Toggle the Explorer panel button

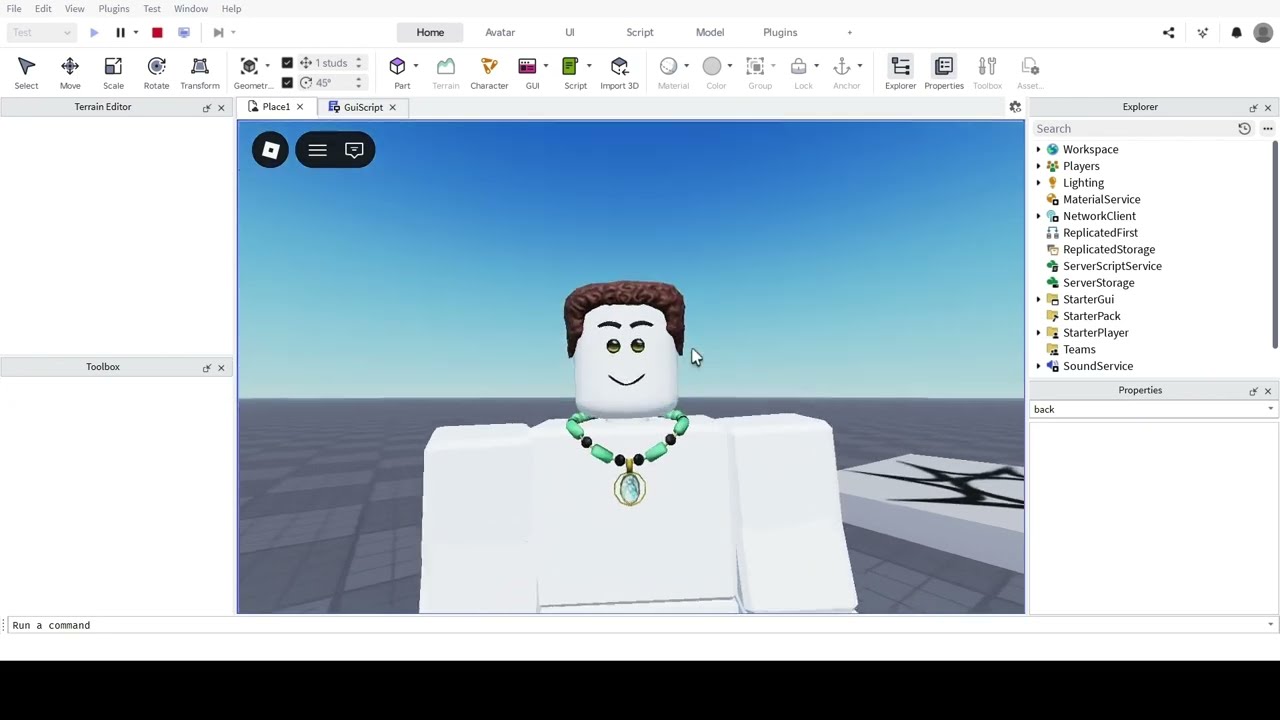pyautogui.click(x=900, y=73)
